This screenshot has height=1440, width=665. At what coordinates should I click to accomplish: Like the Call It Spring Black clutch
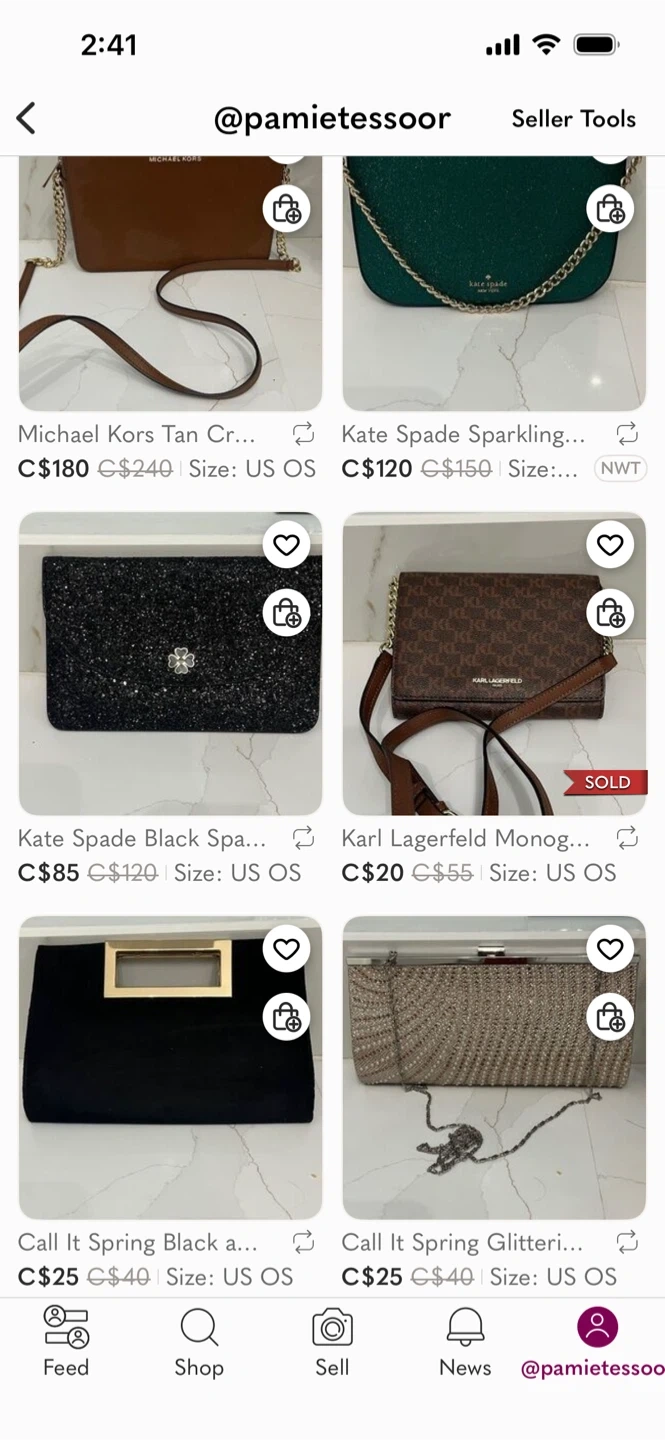(287, 949)
